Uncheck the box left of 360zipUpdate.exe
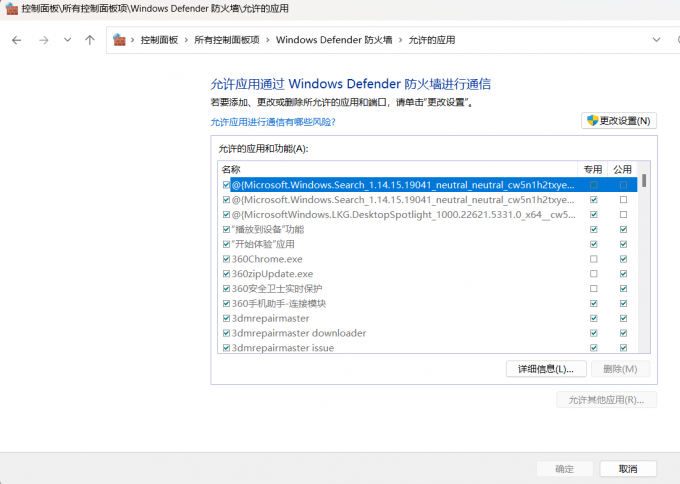Screen dimensions: 680x484 click(x=226, y=274)
